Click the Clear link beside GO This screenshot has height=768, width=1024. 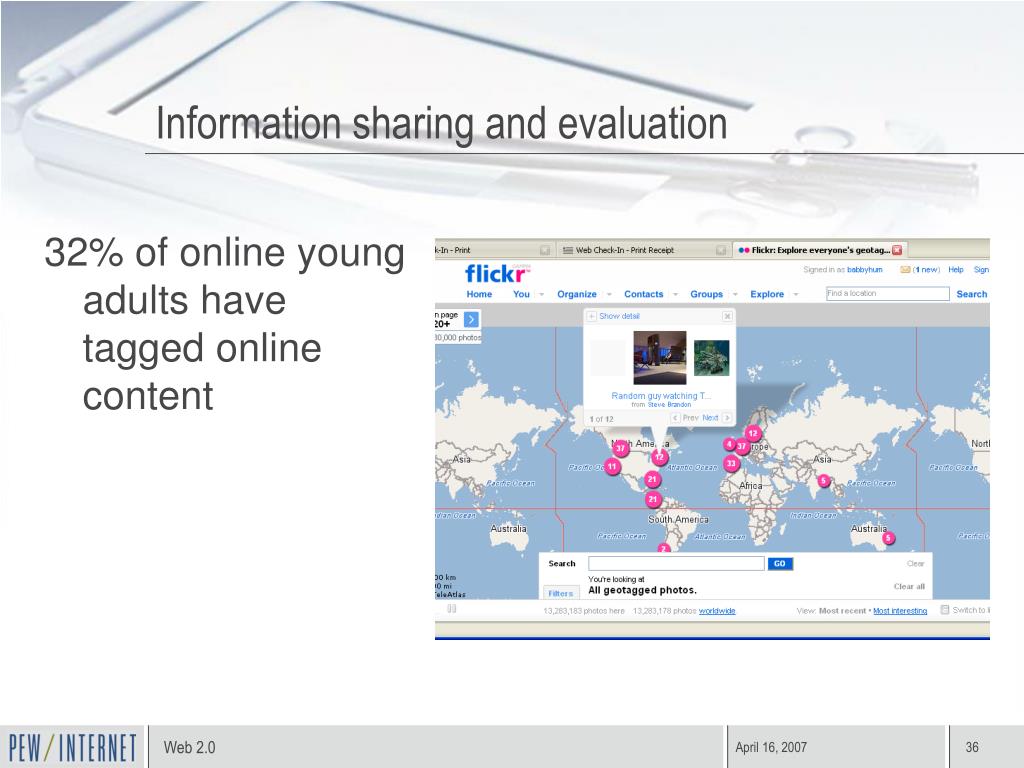coord(916,564)
